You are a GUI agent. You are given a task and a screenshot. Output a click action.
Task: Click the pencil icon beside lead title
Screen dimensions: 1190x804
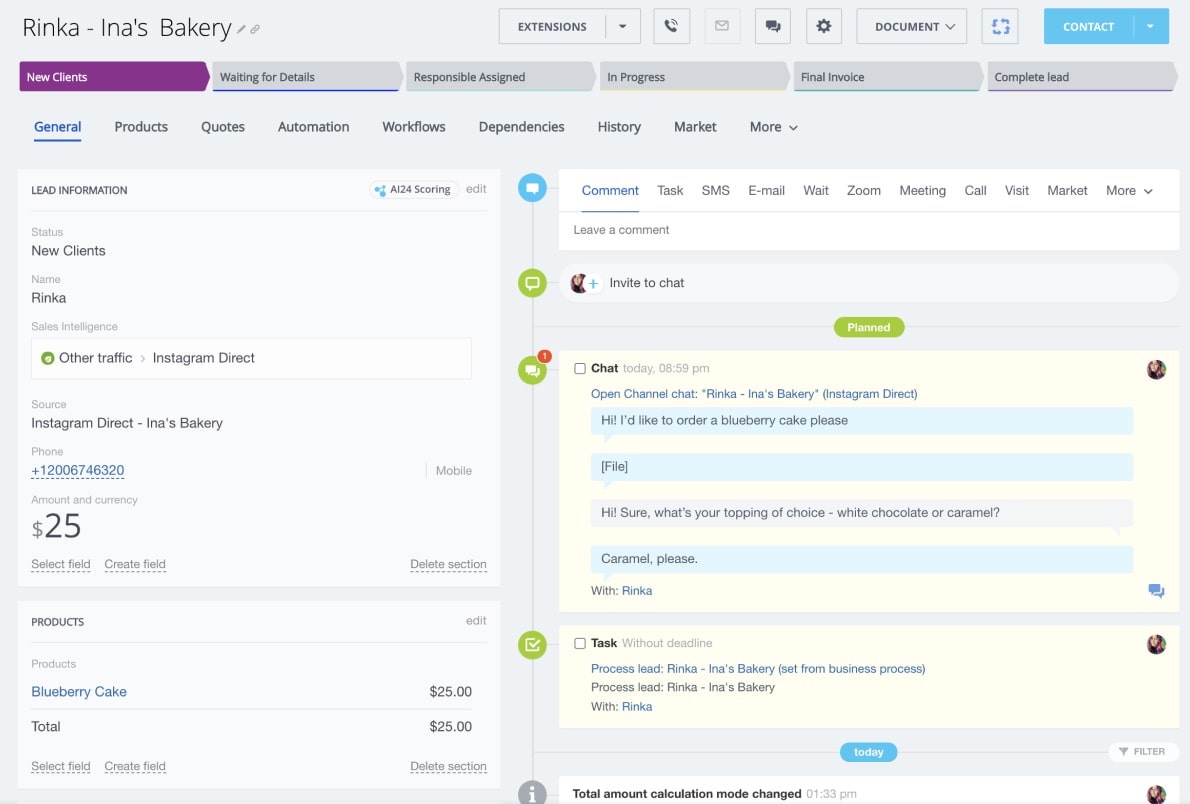(241, 30)
